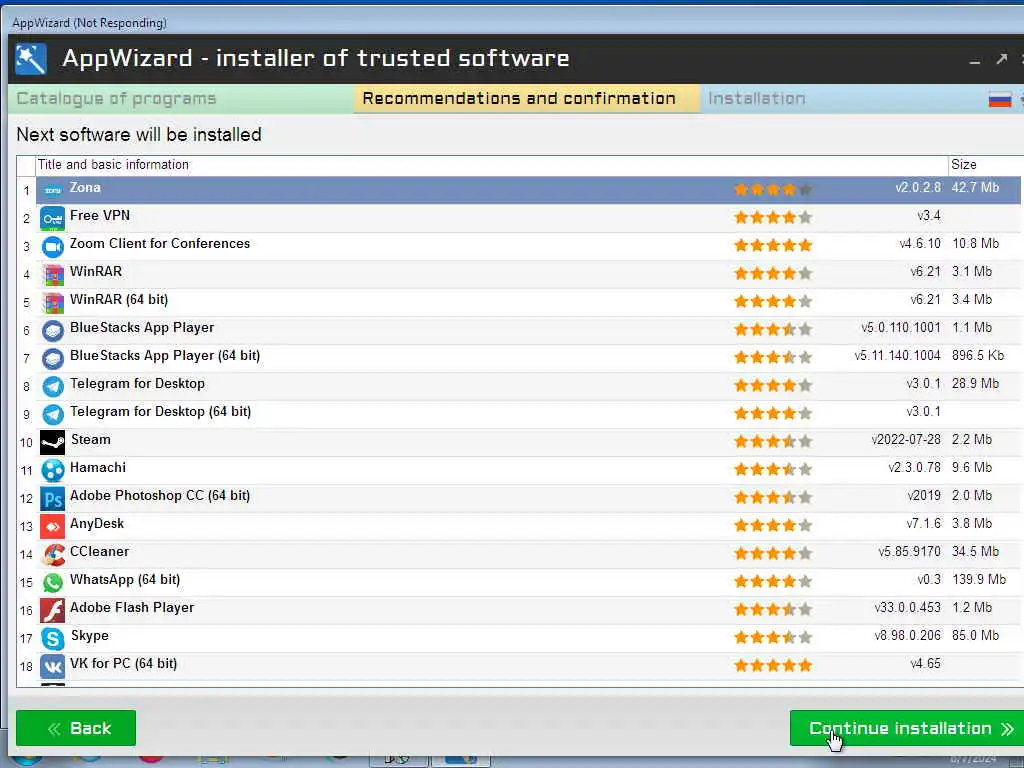The width and height of the screenshot is (1024, 768).
Task: Select the Zona app icon
Action: click(52, 190)
